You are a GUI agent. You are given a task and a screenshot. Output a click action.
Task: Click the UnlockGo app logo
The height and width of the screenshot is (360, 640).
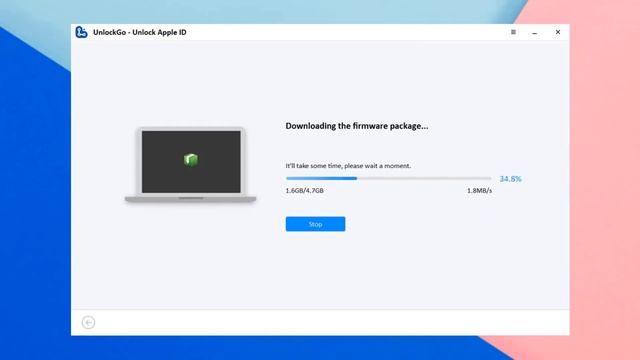click(81, 32)
